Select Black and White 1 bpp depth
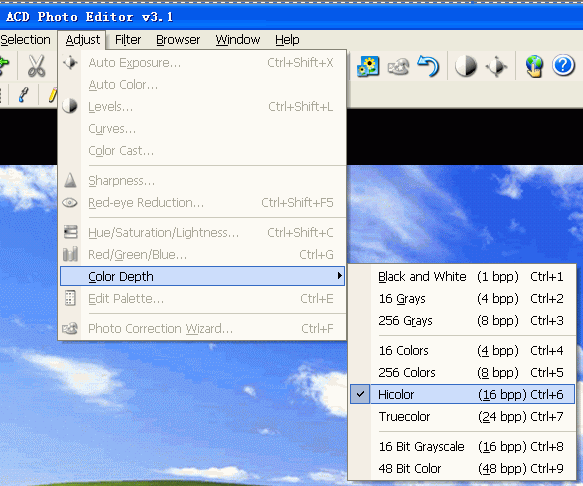Screen dimensions: 583x486 tap(463, 277)
